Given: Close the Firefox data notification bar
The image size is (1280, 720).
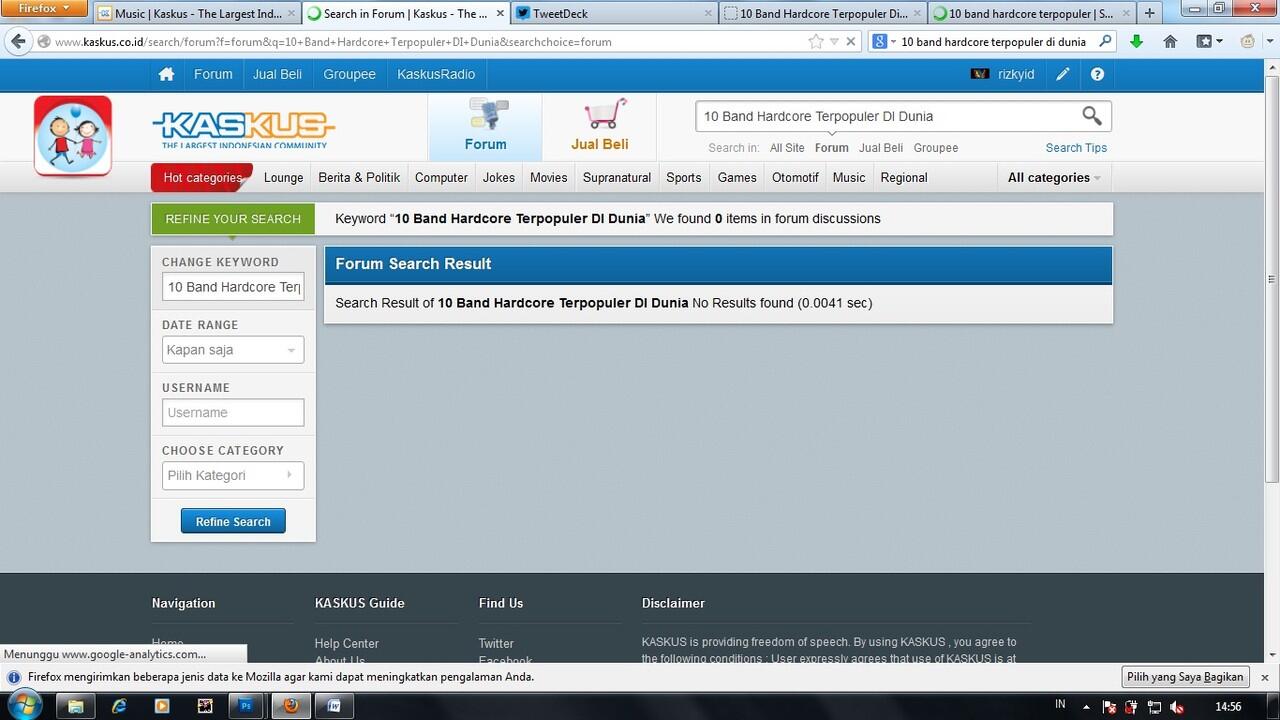Looking at the screenshot, I should pyautogui.click(x=1264, y=677).
